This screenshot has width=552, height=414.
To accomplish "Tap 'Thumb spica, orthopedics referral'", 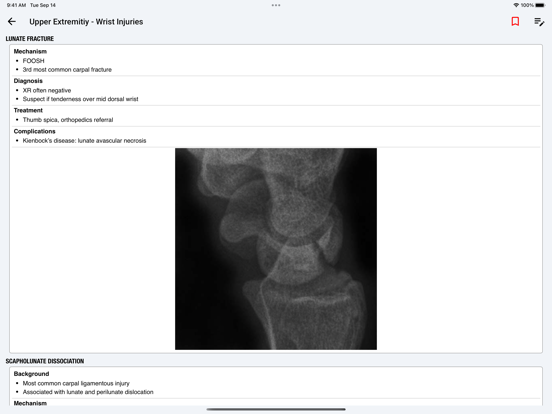I will (x=68, y=120).
